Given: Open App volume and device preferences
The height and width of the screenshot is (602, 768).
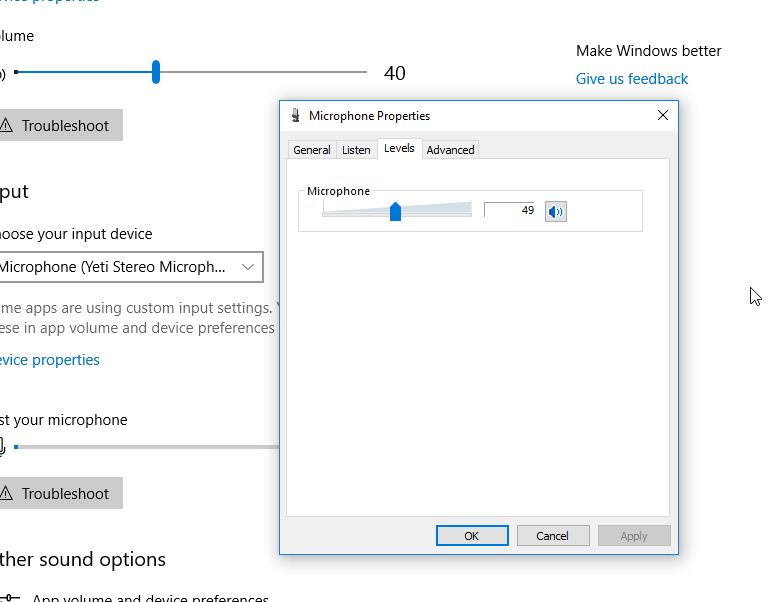Looking at the screenshot, I should [150, 598].
